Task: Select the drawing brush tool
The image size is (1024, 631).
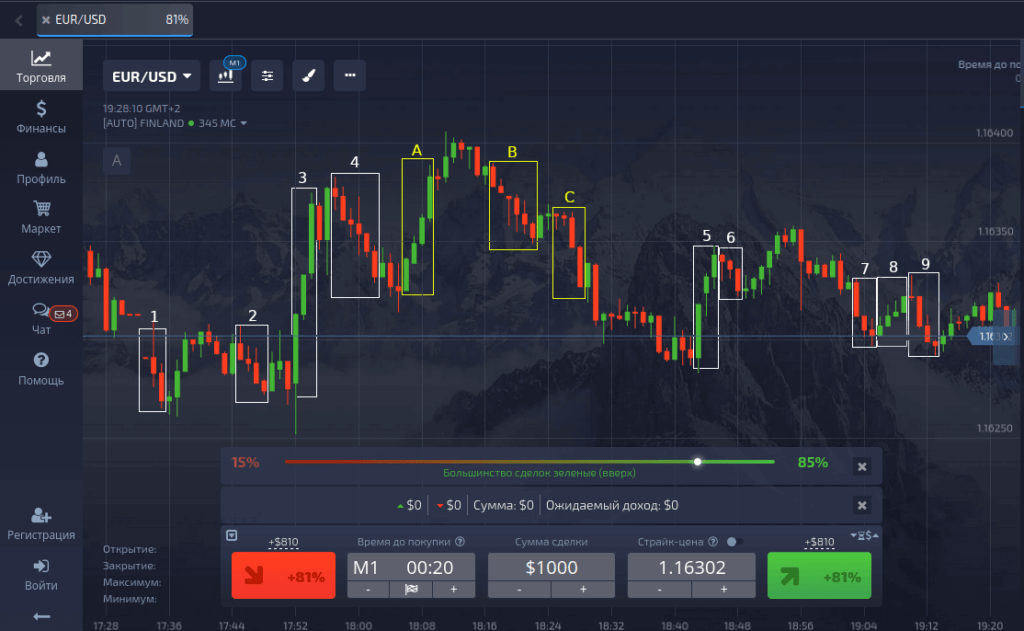Action: (308, 76)
